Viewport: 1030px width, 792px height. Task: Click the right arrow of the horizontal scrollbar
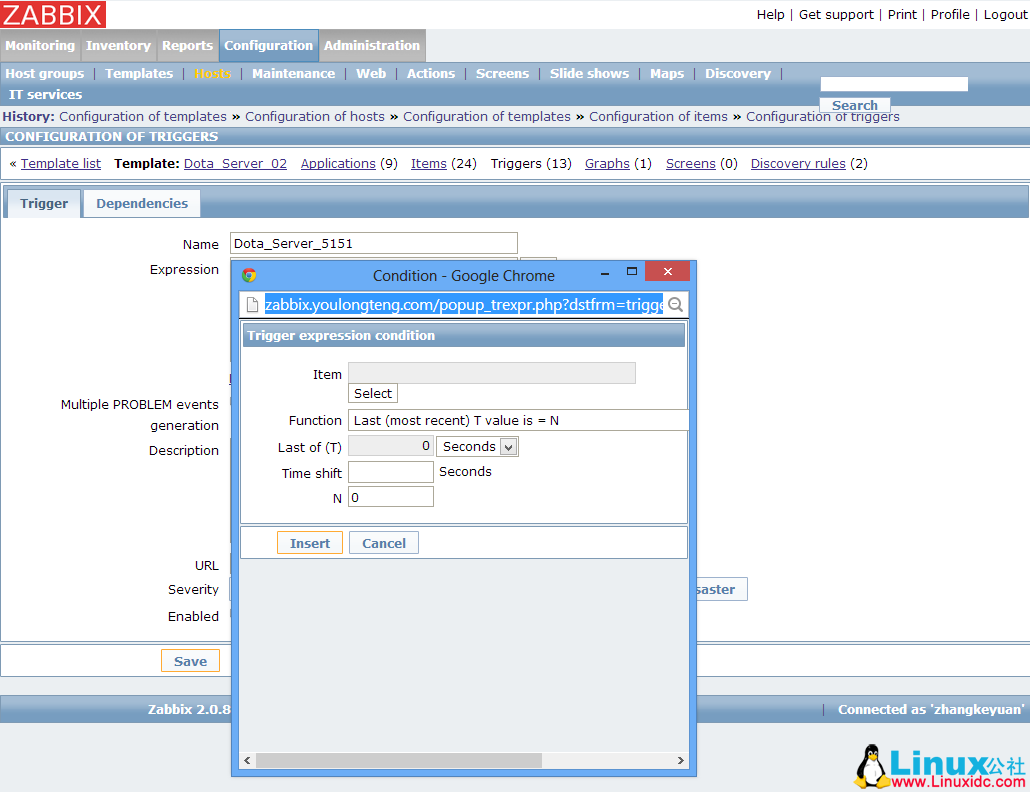[x=681, y=761]
